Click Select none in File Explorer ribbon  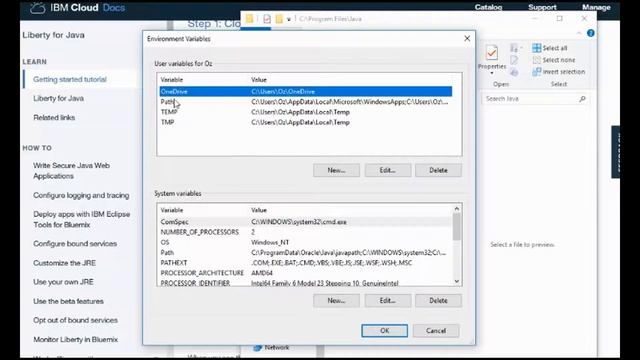coord(554,60)
